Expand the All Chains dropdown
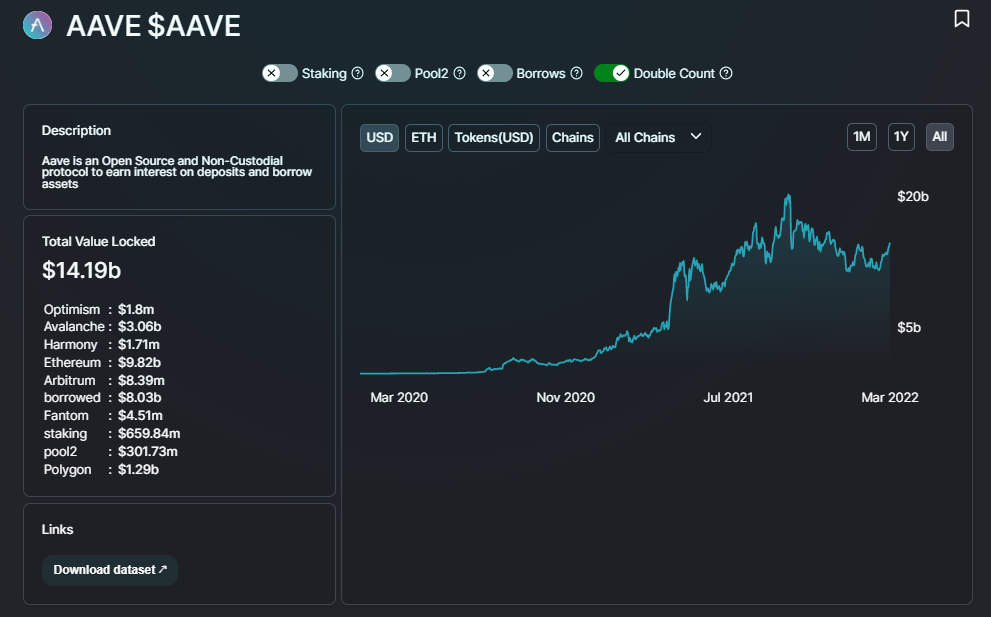991x617 pixels. 658,137
